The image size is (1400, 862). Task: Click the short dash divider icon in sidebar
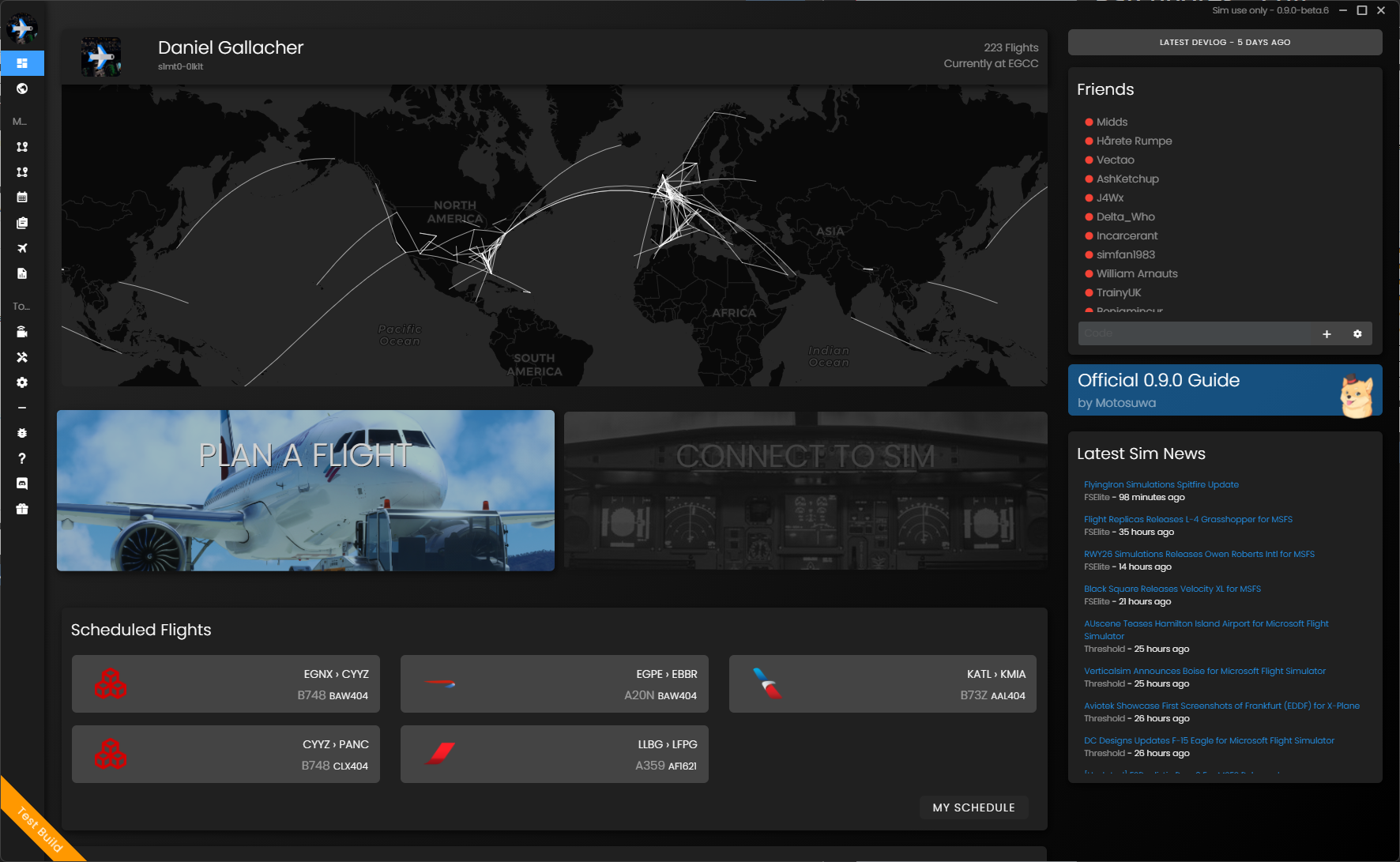(x=22, y=408)
